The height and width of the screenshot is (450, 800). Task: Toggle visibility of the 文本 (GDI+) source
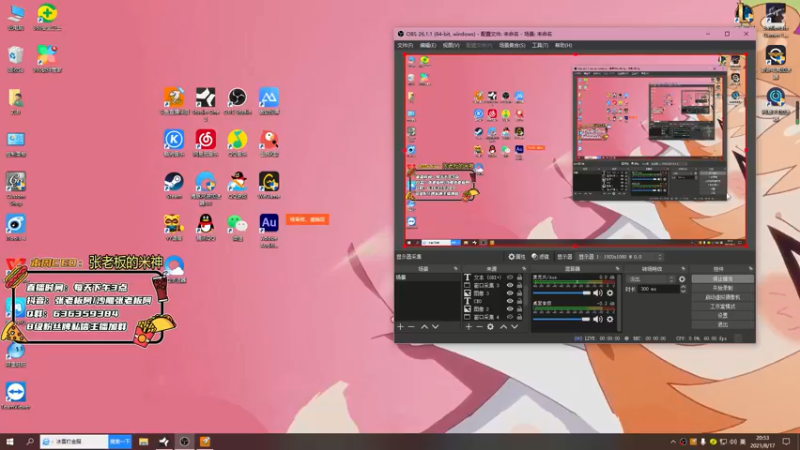click(x=510, y=278)
